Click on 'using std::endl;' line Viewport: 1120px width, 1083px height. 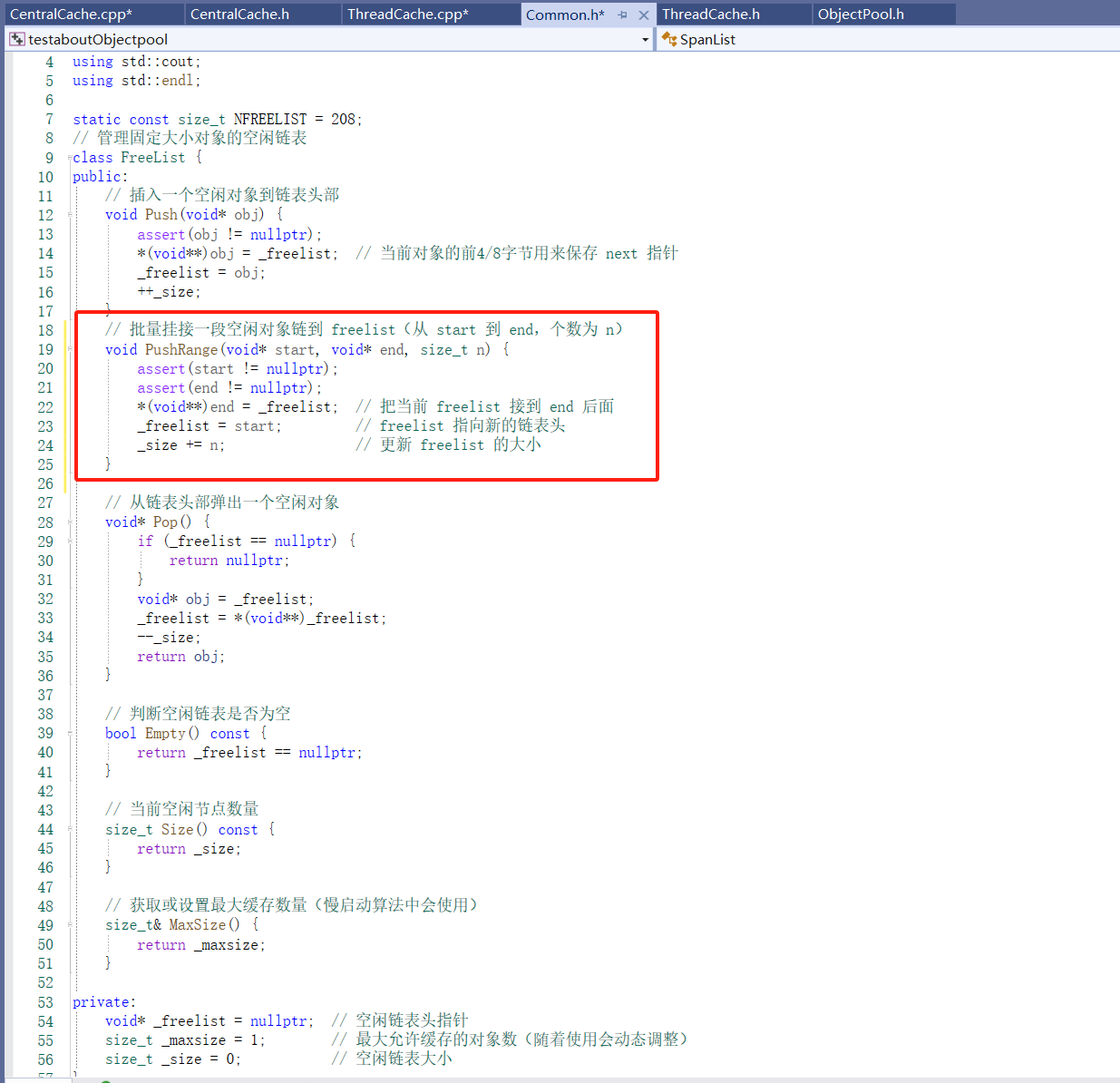137,81
